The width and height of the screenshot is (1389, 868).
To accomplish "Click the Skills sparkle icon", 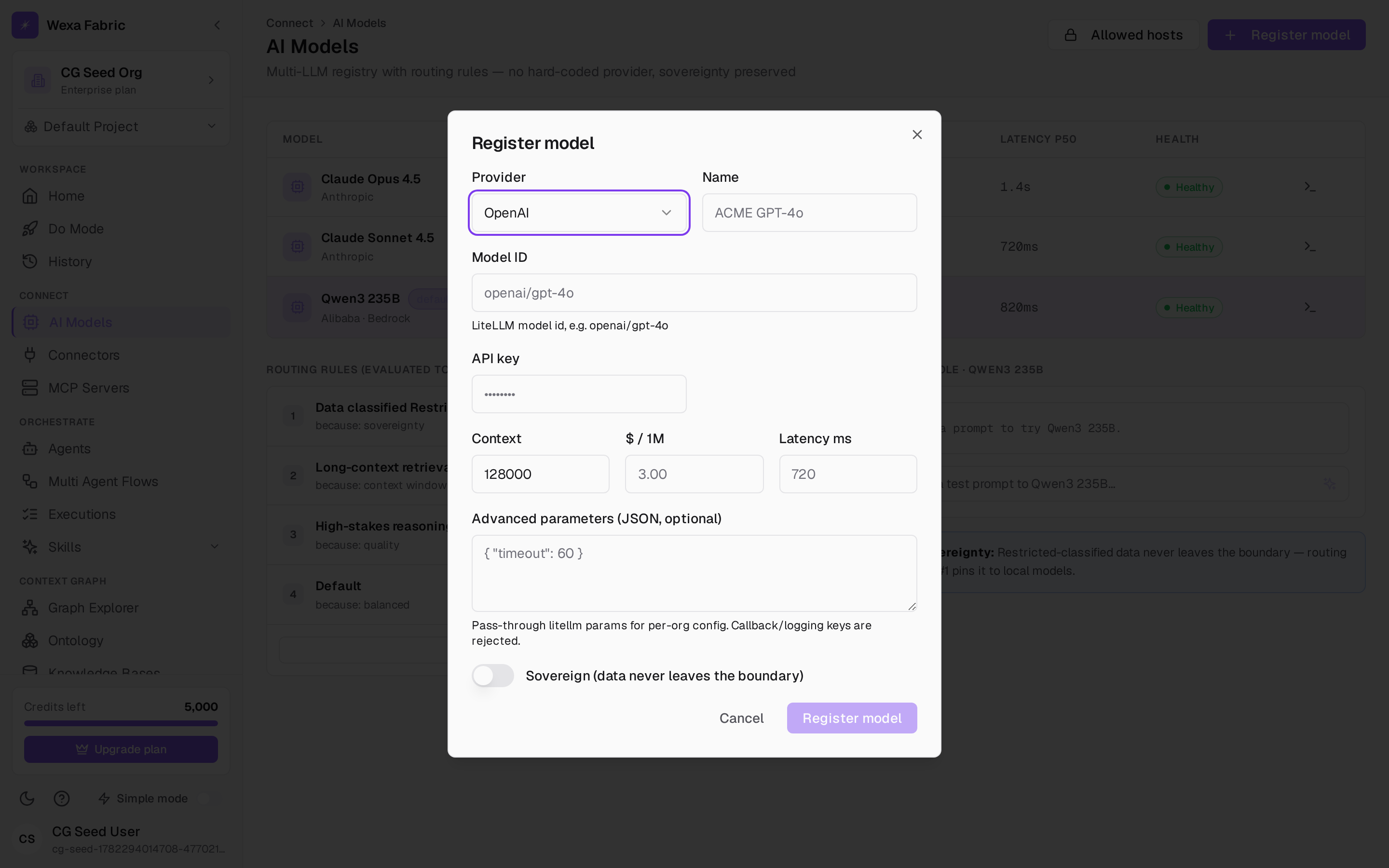I will coord(30,546).
